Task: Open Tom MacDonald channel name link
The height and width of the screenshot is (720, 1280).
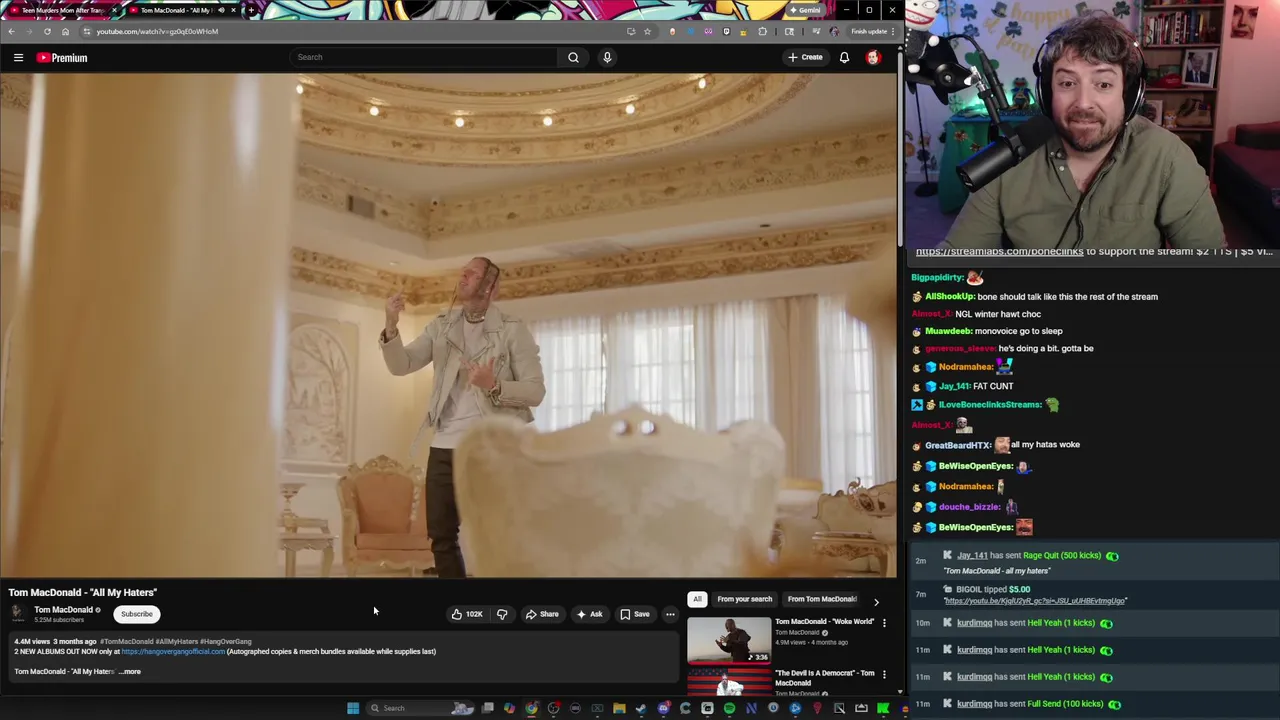Action: point(63,609)
